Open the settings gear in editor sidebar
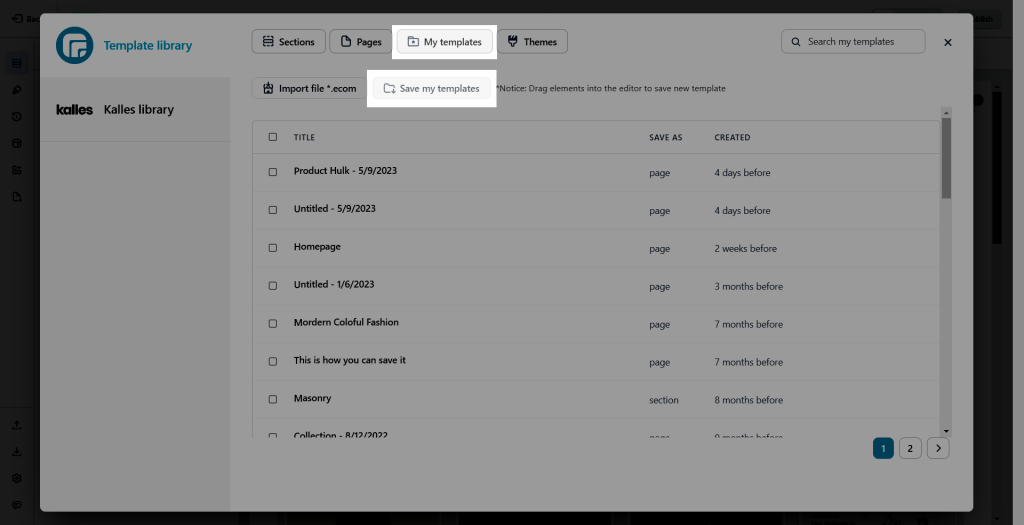Viewport: 1024px width, 525px height. pos(17,478)
